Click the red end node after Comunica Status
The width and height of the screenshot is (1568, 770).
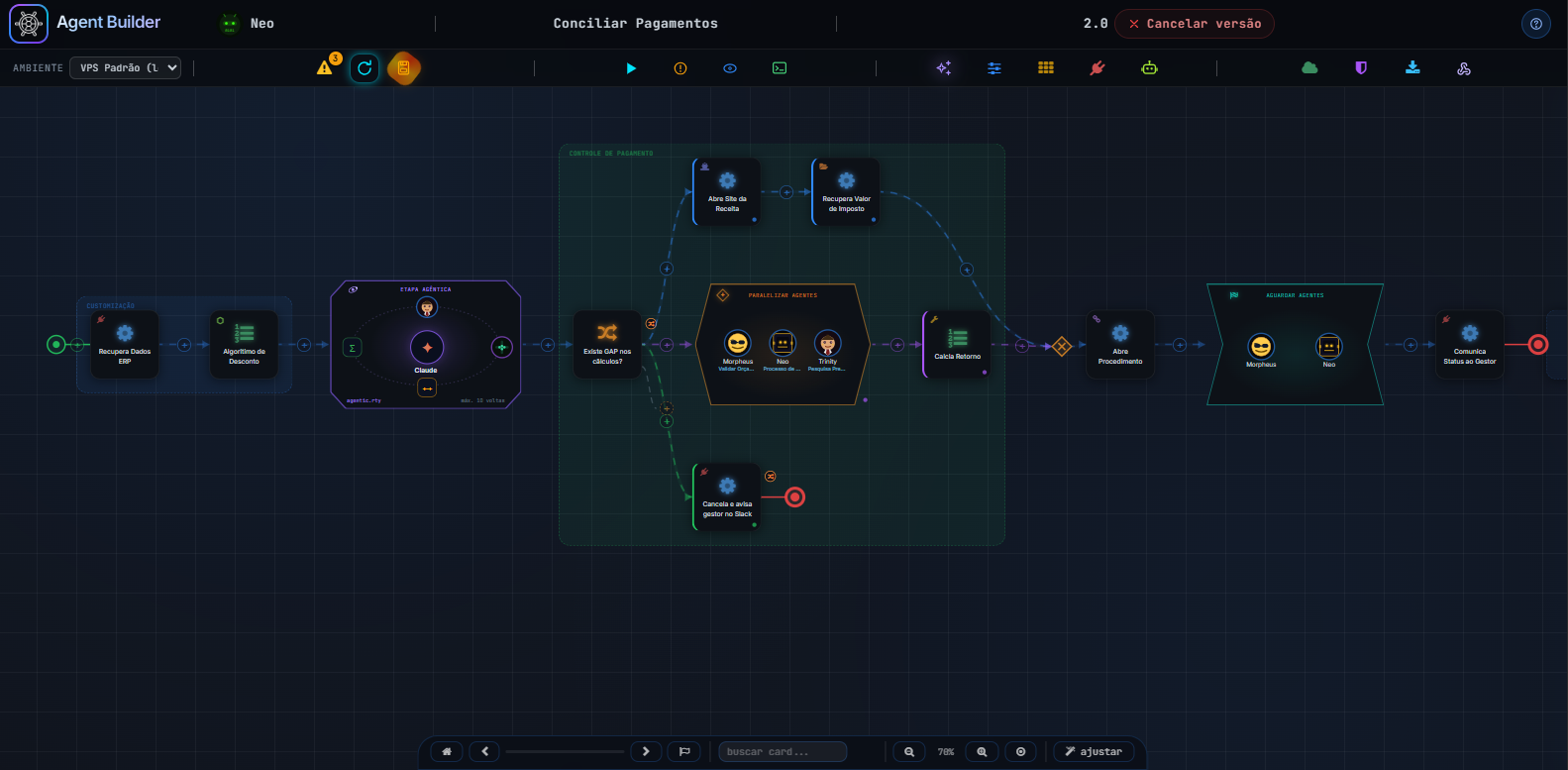click(x=1538, y=345)
